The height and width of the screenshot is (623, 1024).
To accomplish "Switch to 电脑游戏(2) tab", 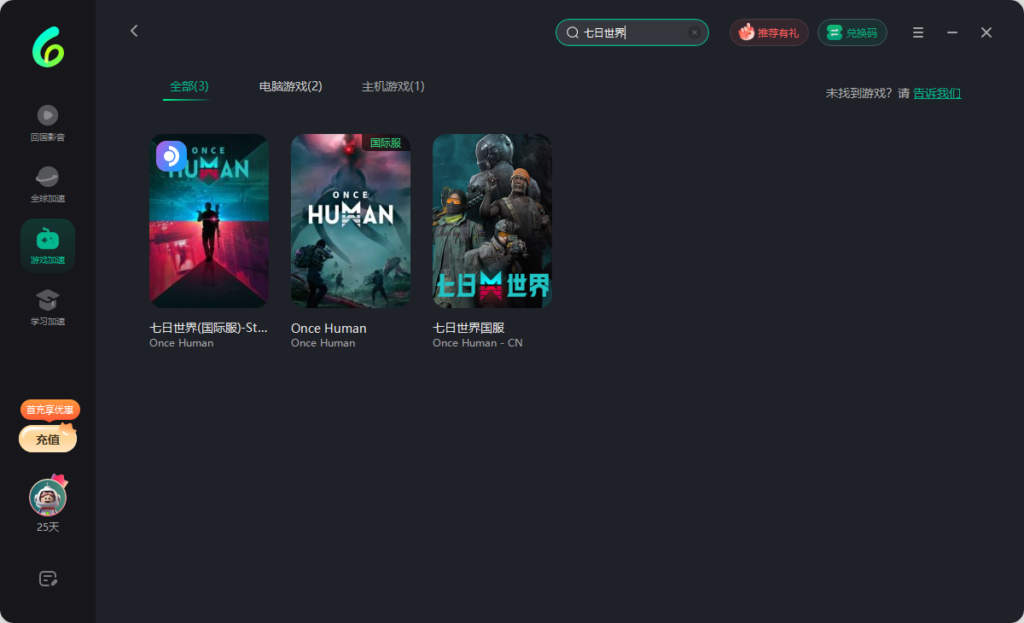I will (x=290, y=87).
